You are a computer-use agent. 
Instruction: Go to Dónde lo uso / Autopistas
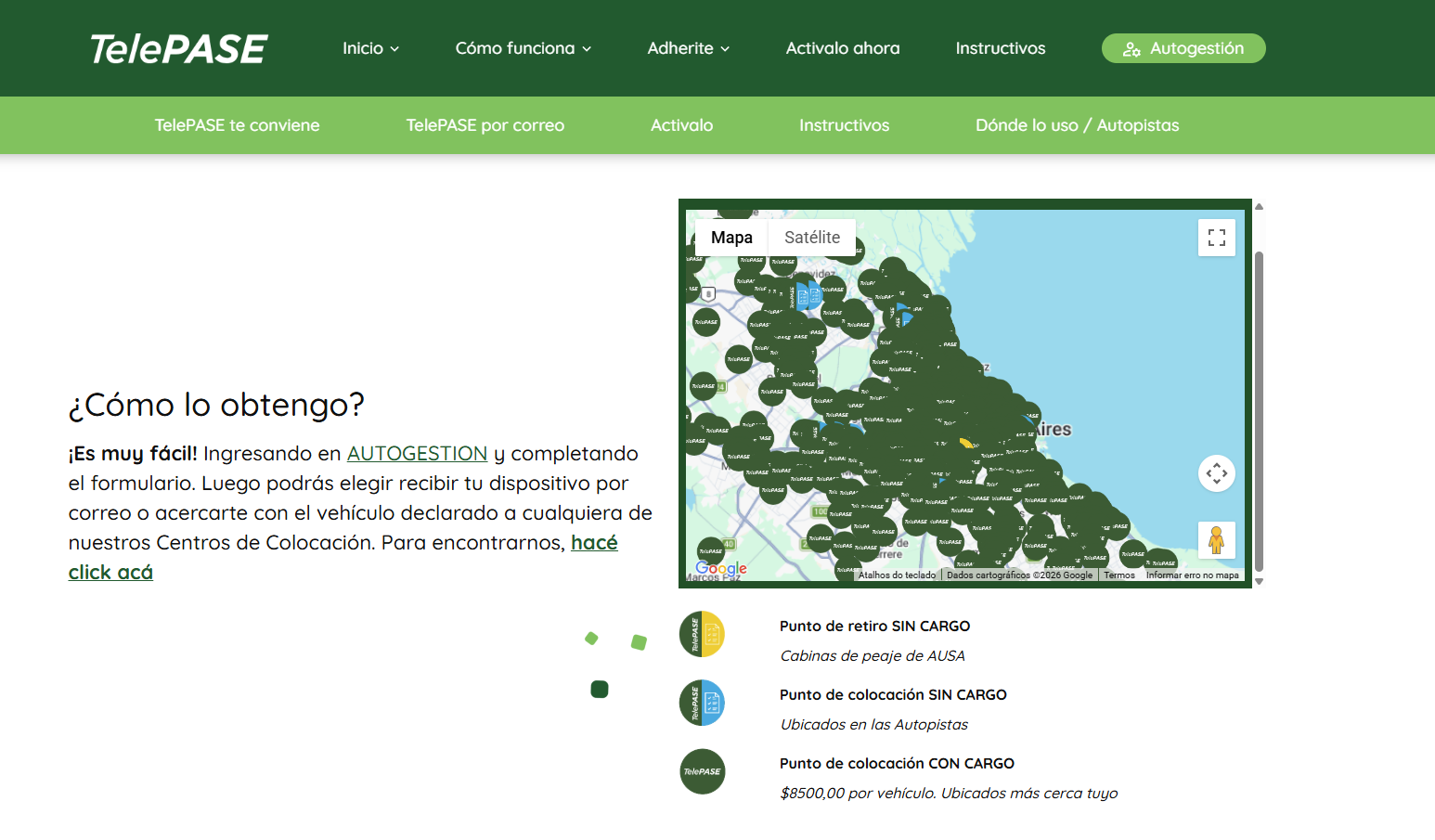click(1078, 125)
